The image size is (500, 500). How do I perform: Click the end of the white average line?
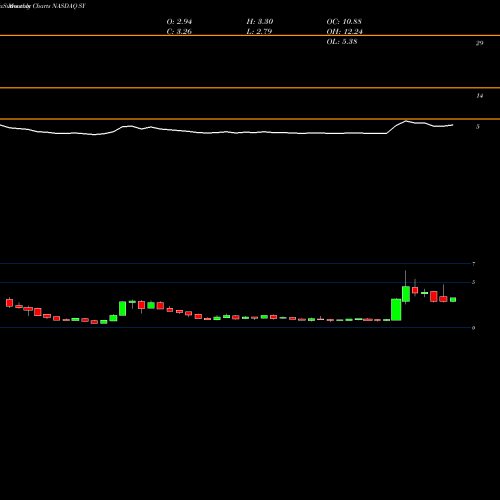pos(453,125)
